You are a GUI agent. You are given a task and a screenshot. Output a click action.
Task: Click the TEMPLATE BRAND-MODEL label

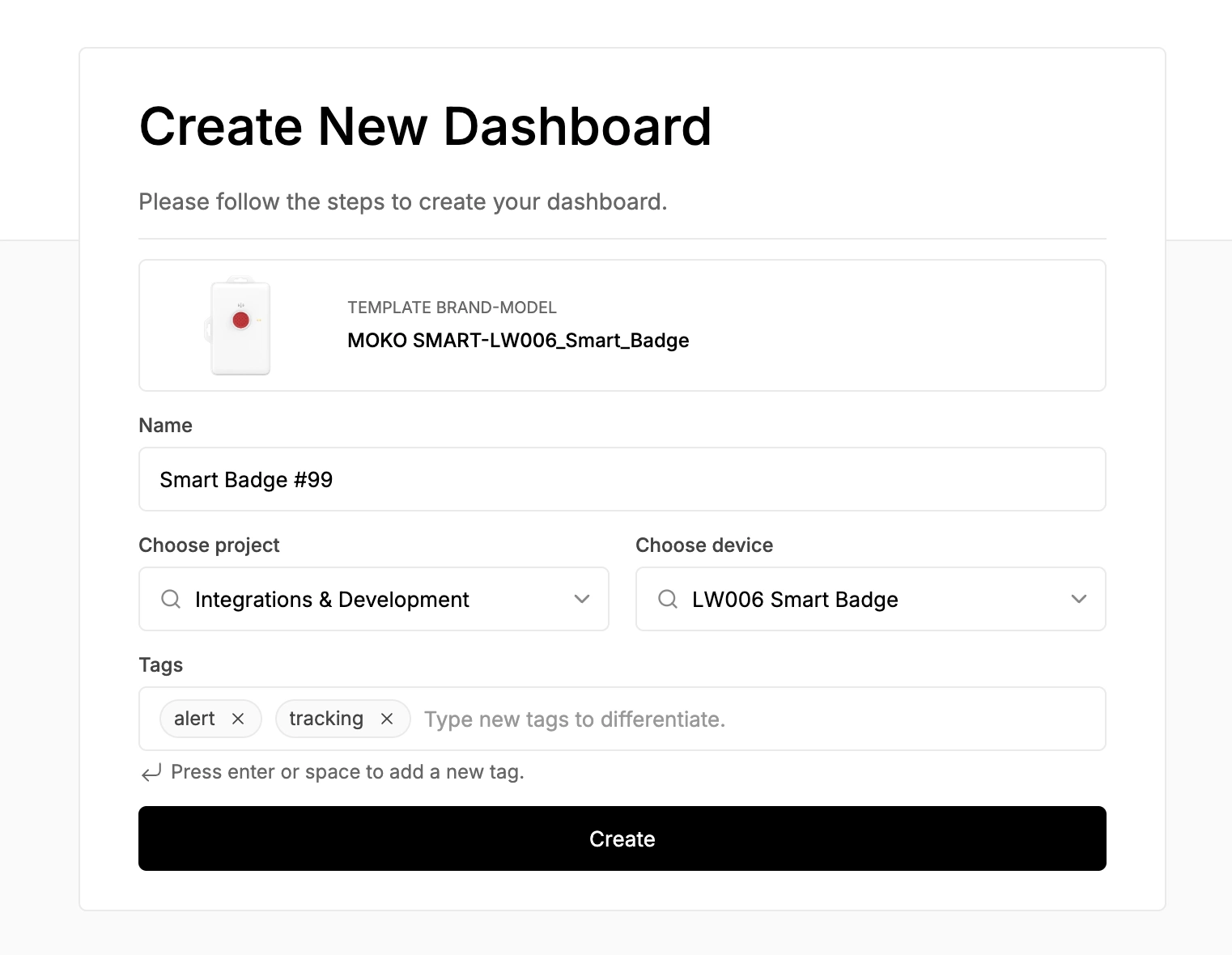click(452, 308)
